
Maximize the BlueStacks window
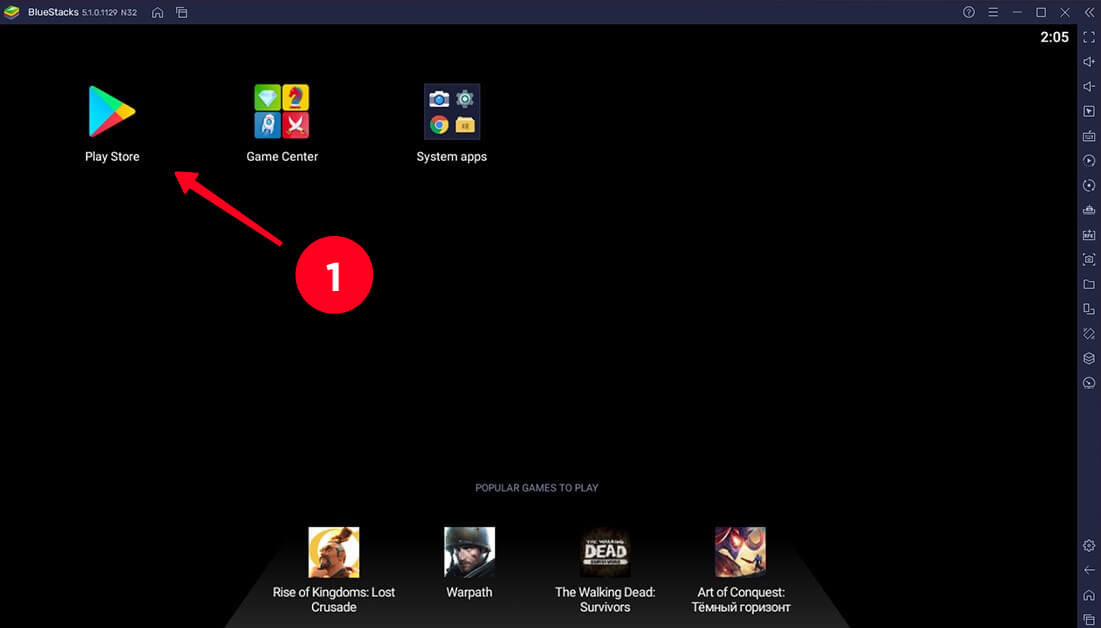[x=1041, y=12]
